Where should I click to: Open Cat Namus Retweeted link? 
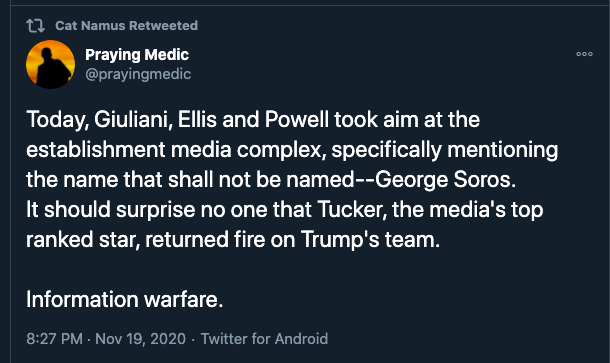point(126,26)
